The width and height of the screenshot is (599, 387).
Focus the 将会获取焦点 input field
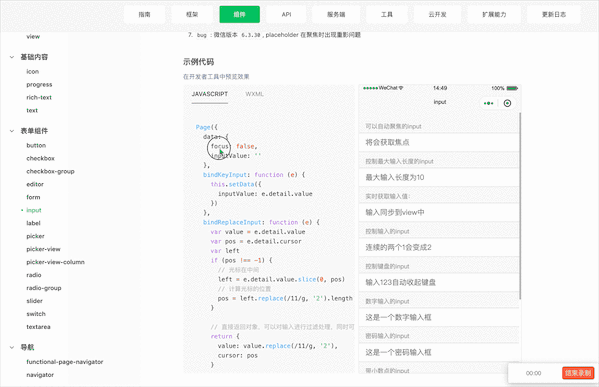tap(439, 142)
